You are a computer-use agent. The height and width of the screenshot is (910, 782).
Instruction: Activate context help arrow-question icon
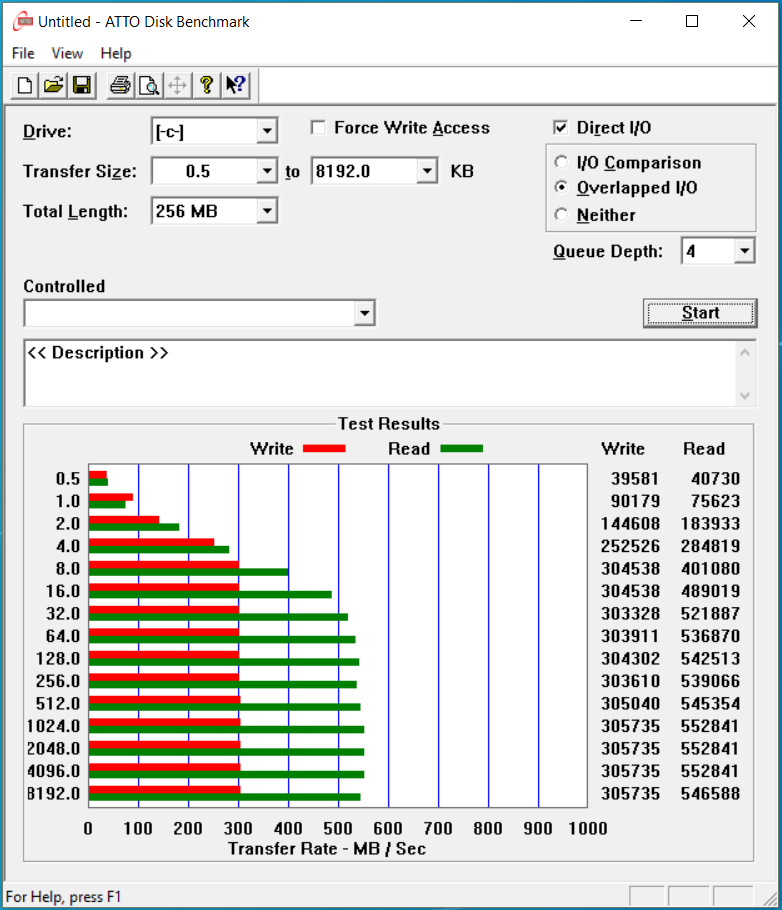pos(235,86)
